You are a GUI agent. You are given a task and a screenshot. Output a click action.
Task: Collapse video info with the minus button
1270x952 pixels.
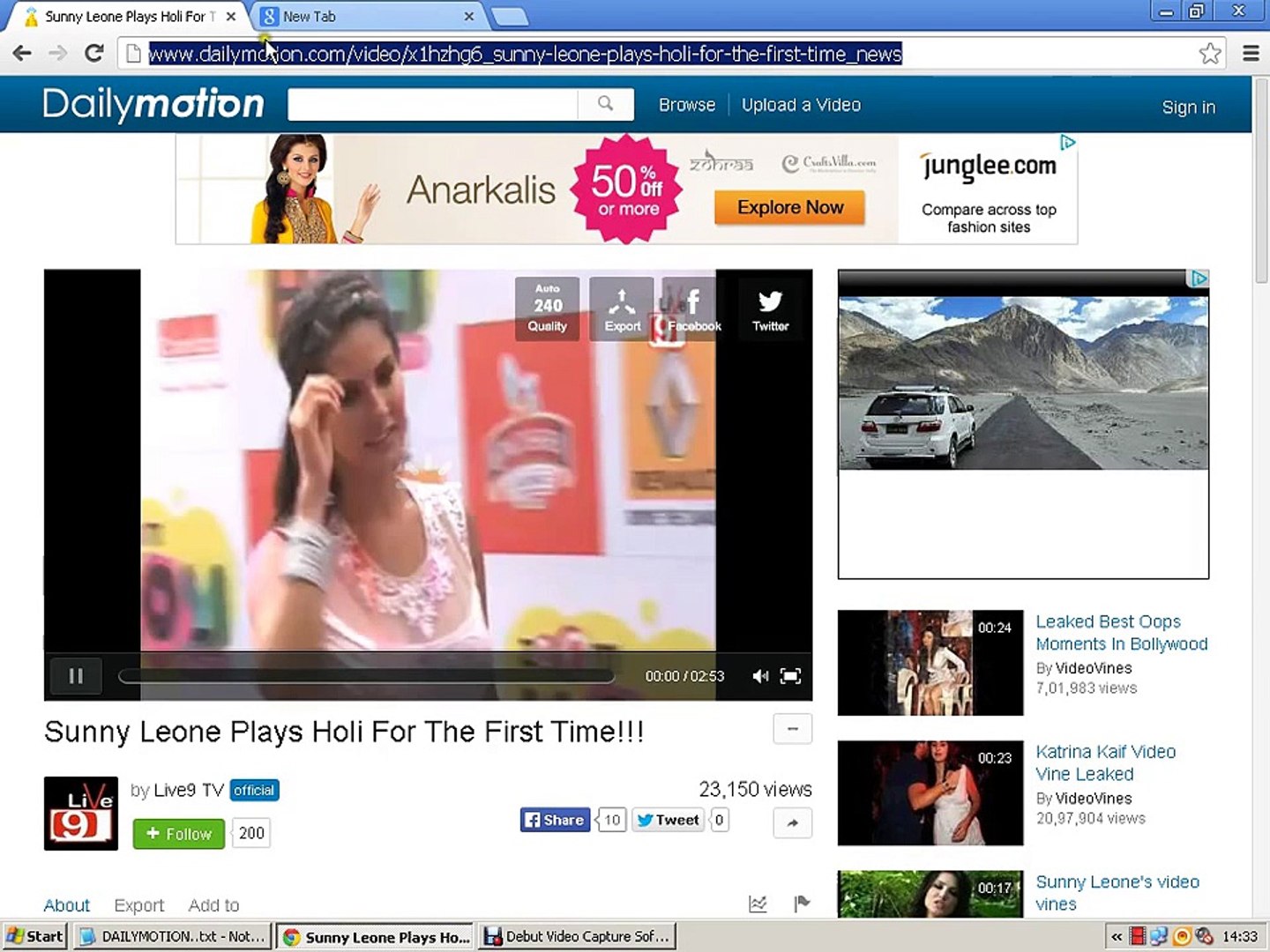pyautogui.click(x=792, y=729)
